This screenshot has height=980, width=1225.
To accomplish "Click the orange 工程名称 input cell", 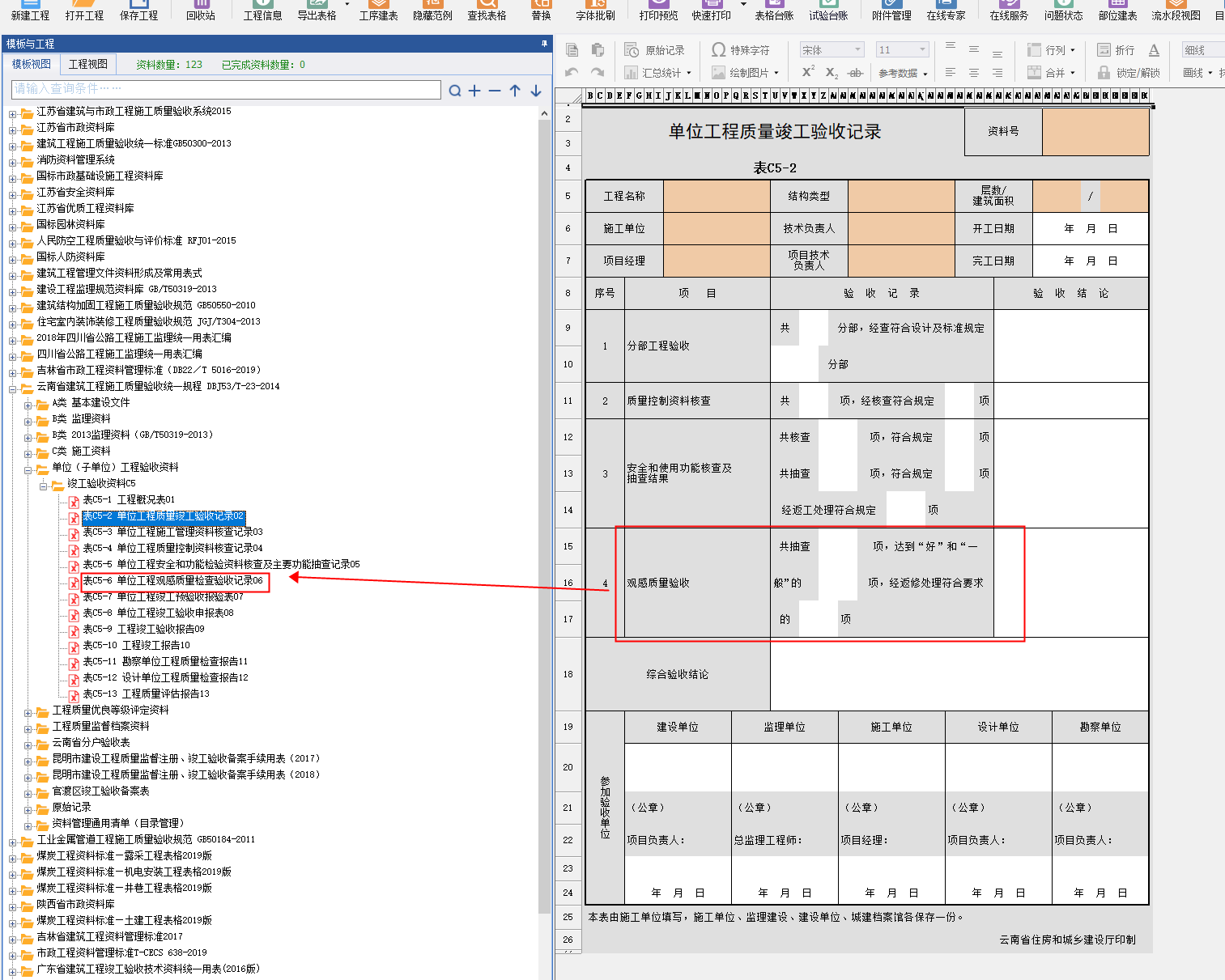I will click(x=717, y=196).
